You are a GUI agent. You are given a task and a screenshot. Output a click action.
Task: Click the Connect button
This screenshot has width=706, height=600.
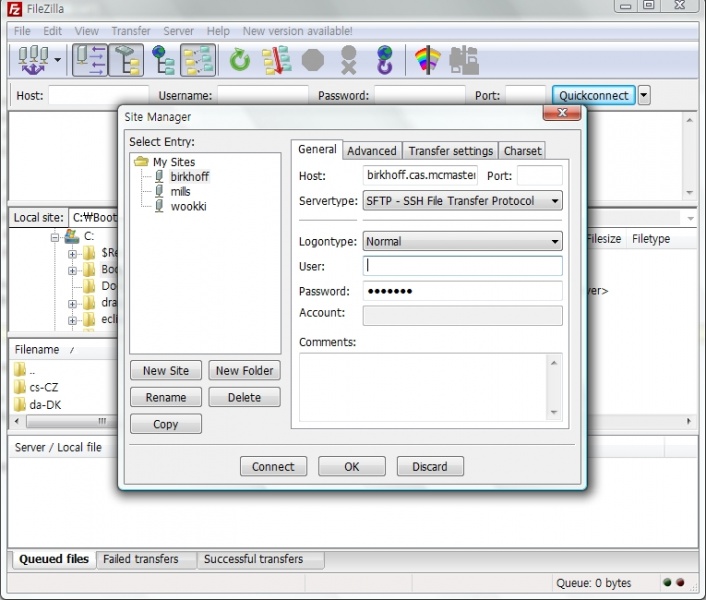point(273,466)
